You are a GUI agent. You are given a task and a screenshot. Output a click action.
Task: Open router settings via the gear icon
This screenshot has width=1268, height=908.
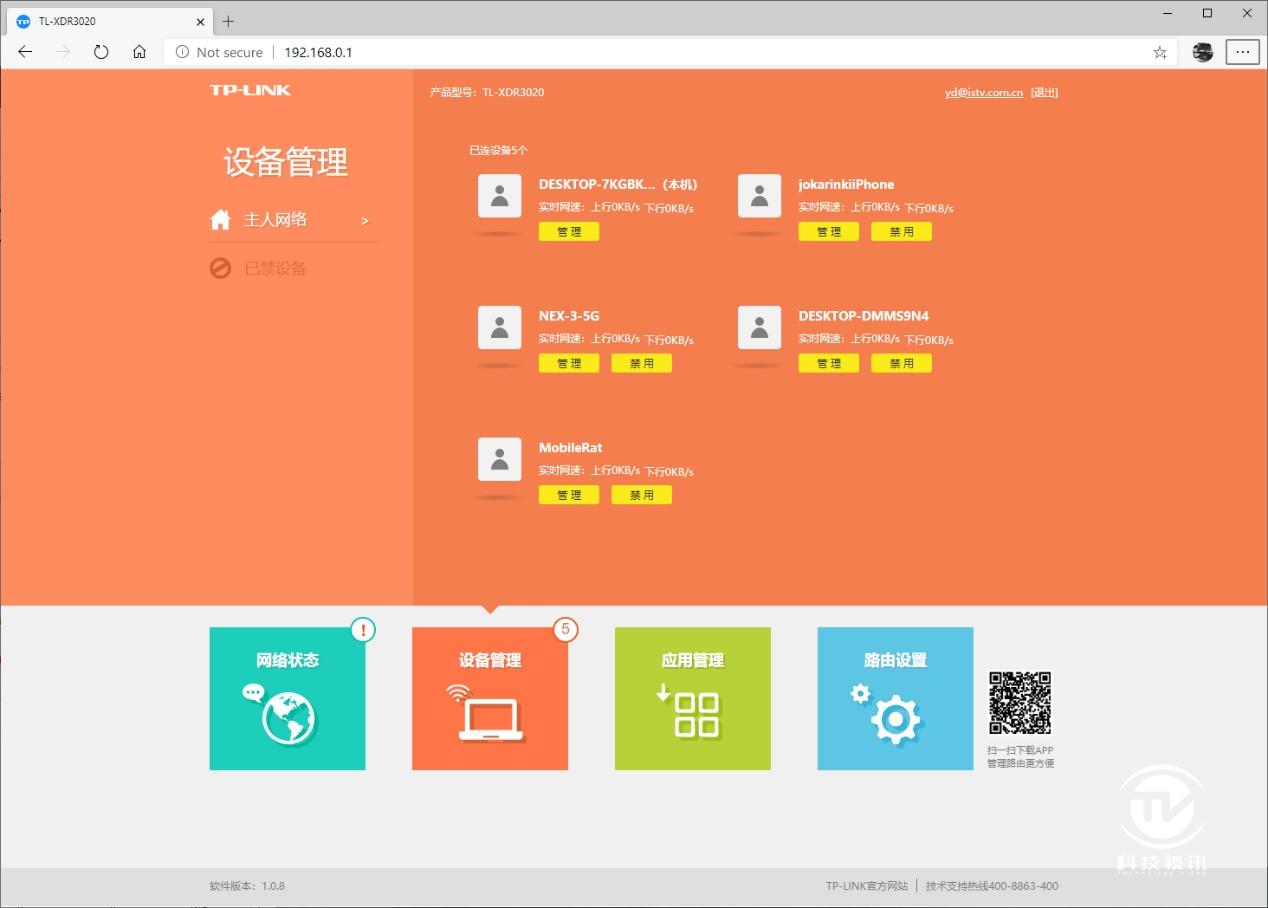pyautogui.click(x=893, y=717)
